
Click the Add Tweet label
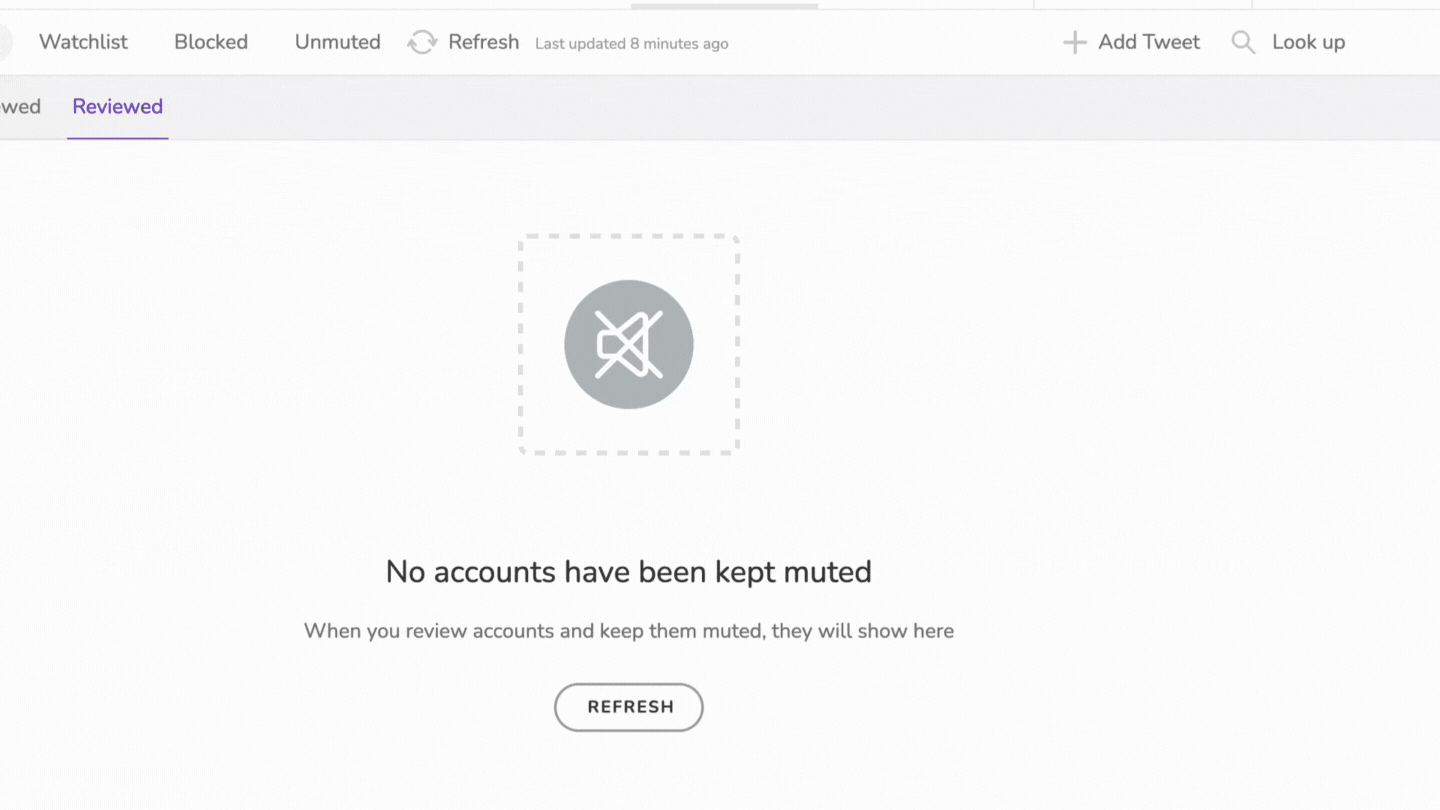pyautogui.click(x=1149, y=42)
